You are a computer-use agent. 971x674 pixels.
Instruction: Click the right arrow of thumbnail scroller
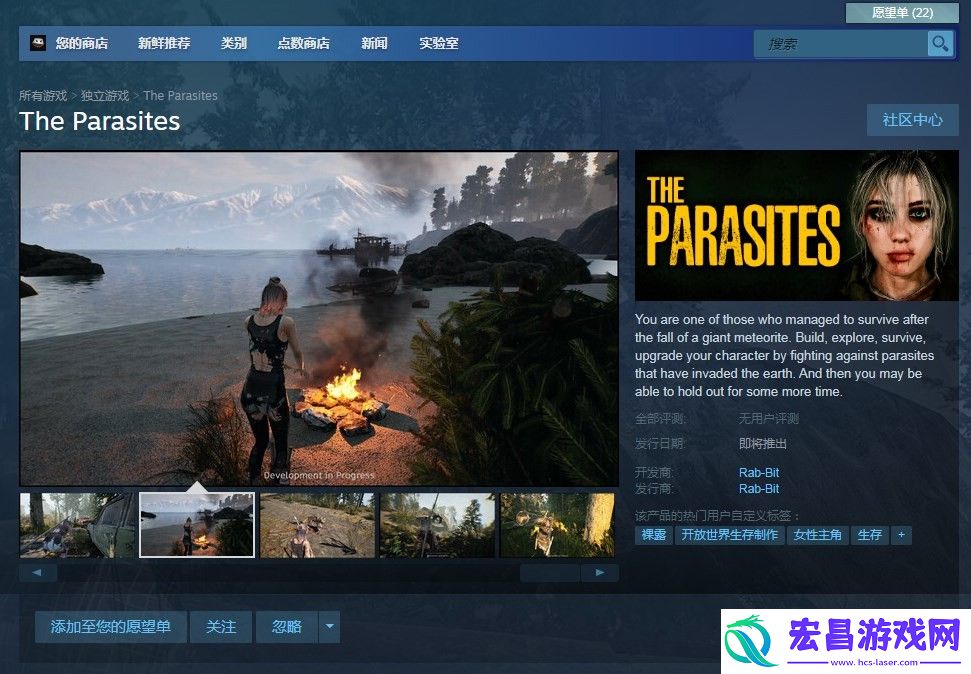point(599,572)
